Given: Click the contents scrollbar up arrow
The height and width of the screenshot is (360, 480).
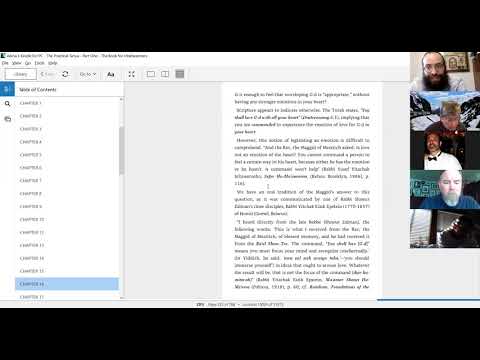Looking at the screenshot, I should 121,99.
